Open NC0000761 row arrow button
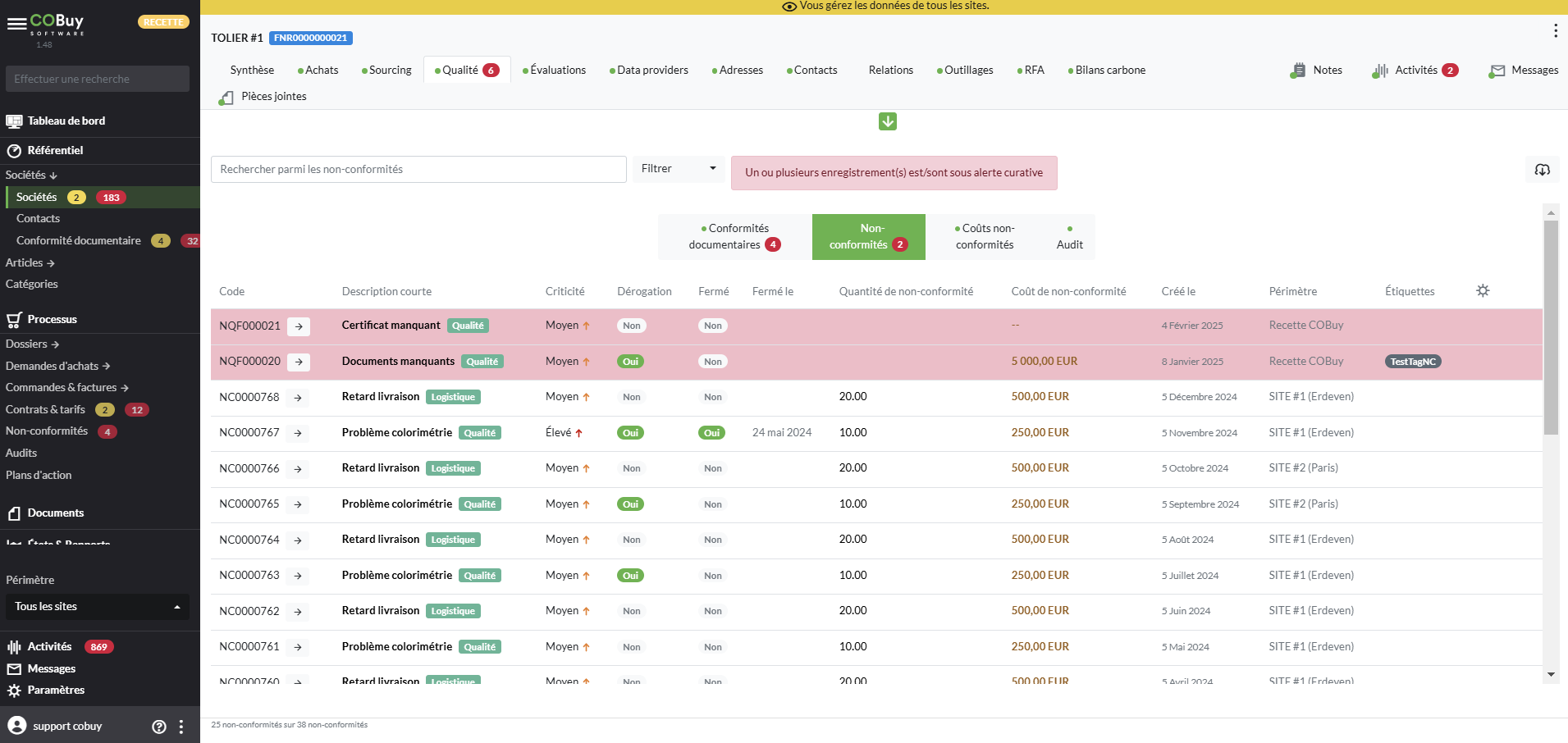This screenshot has height=743, width=1568. pyautogui.click(x=298, y=647)
